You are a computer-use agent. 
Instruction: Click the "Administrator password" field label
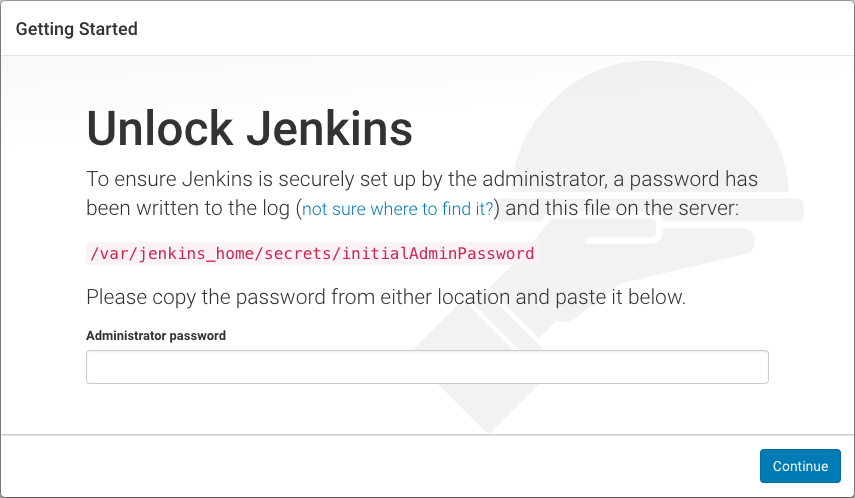click(156, 336)
